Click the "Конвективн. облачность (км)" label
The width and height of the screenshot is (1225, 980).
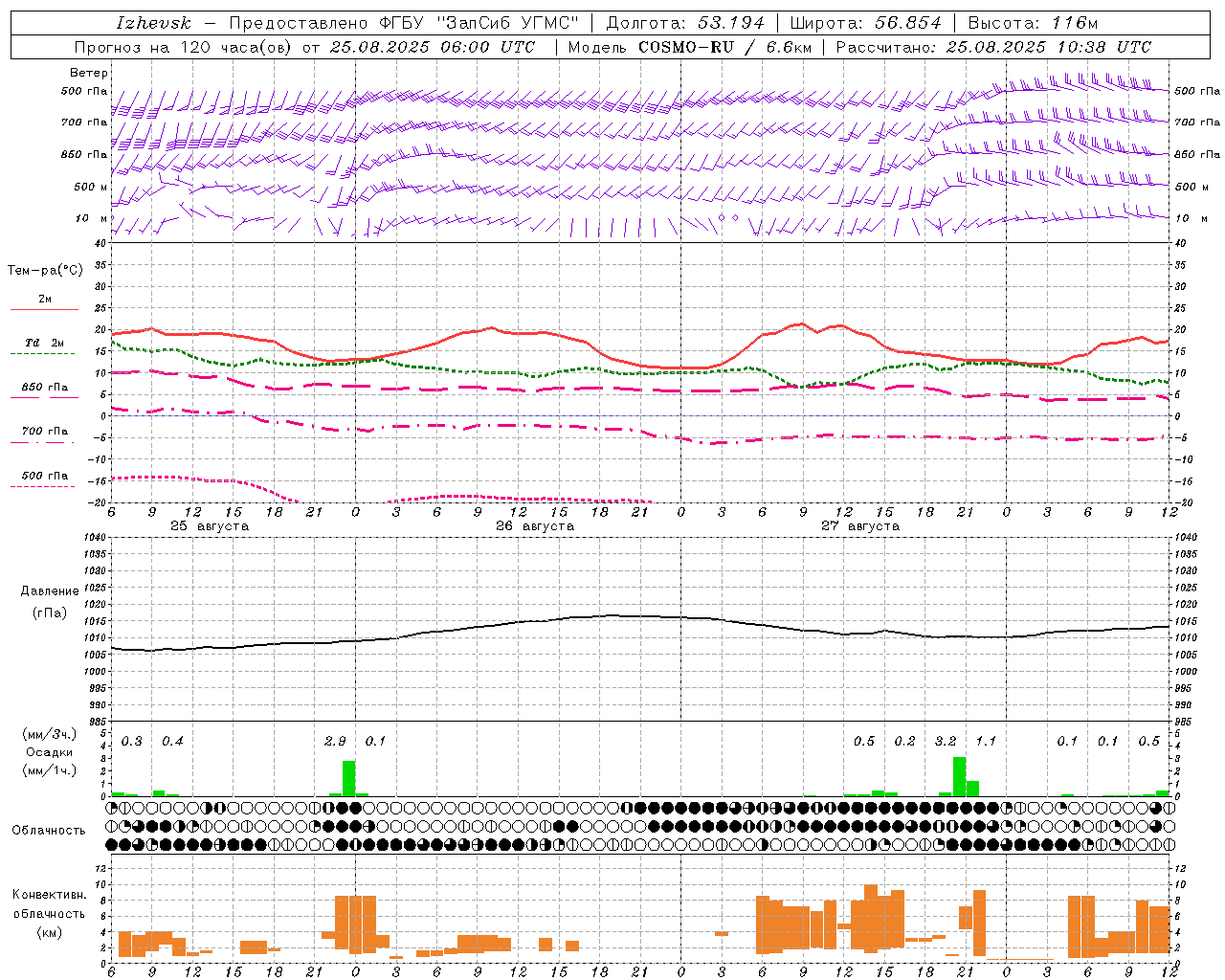[50, 914]
